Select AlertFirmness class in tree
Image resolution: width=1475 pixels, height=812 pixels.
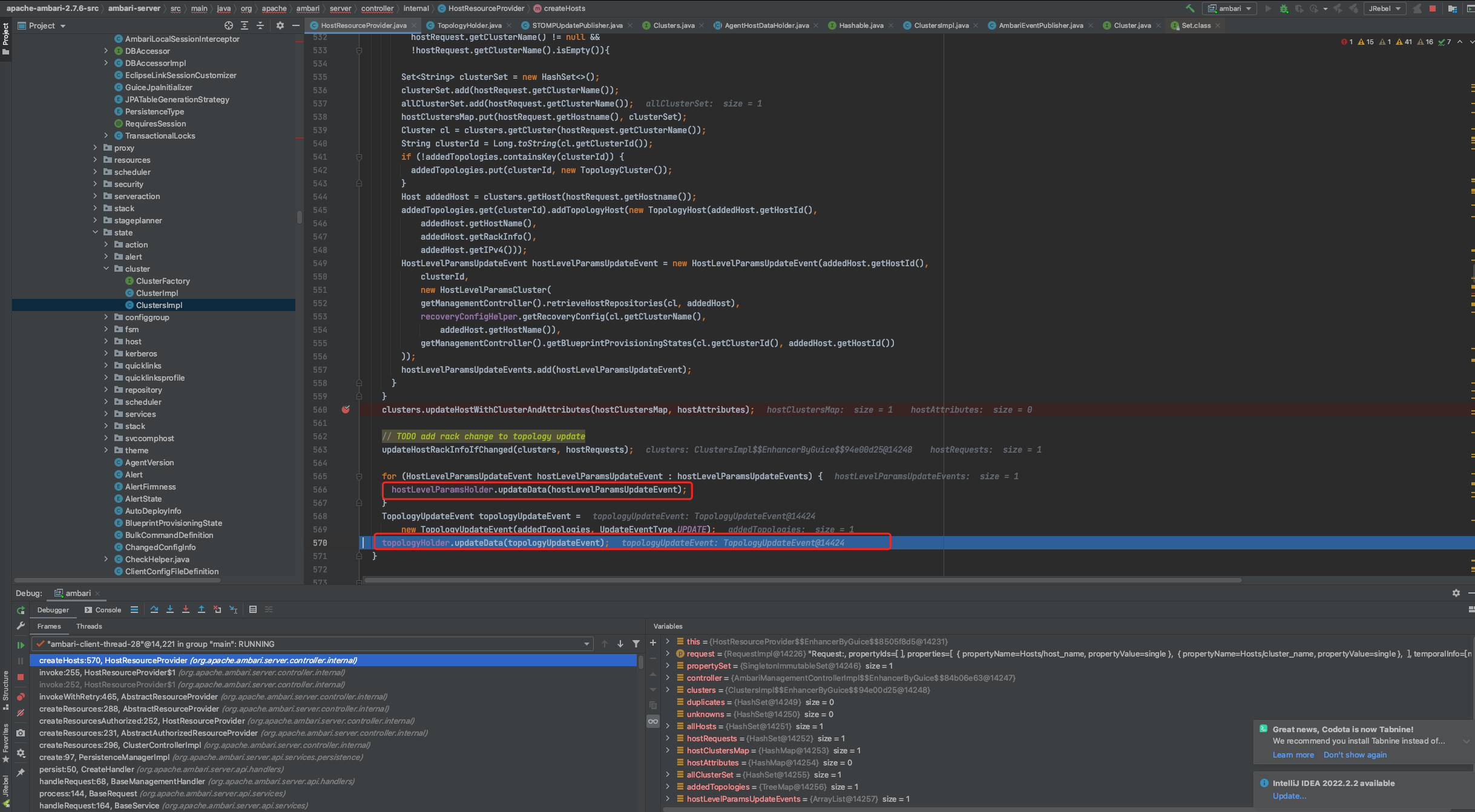pyautogui.click(x=150, y=486)
